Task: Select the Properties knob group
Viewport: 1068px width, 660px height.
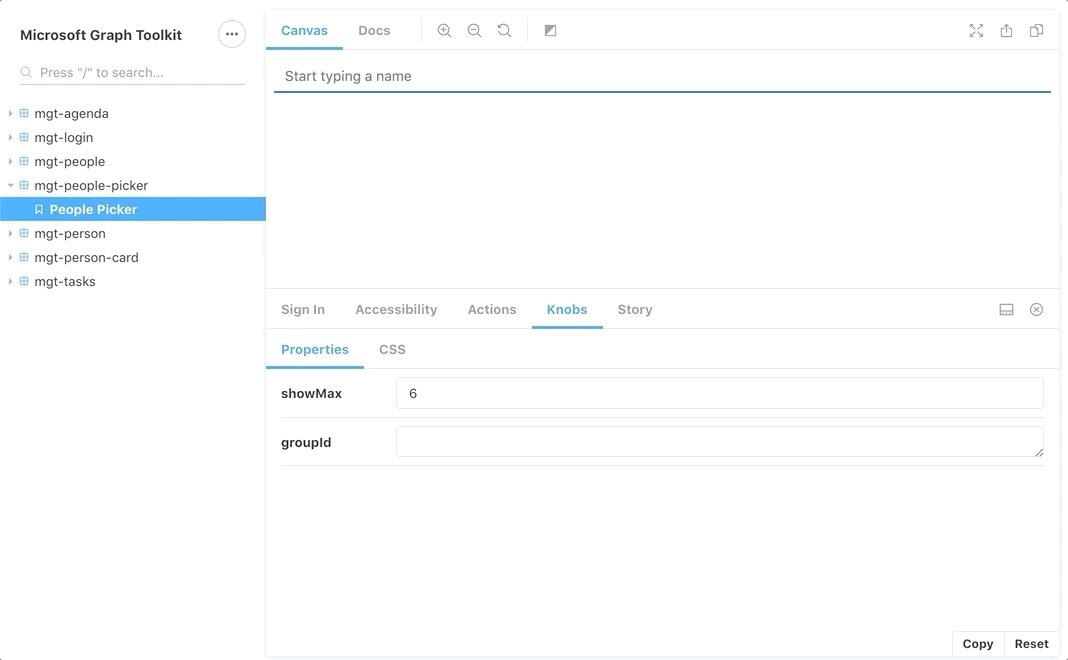Action: [x=315, y=349]
